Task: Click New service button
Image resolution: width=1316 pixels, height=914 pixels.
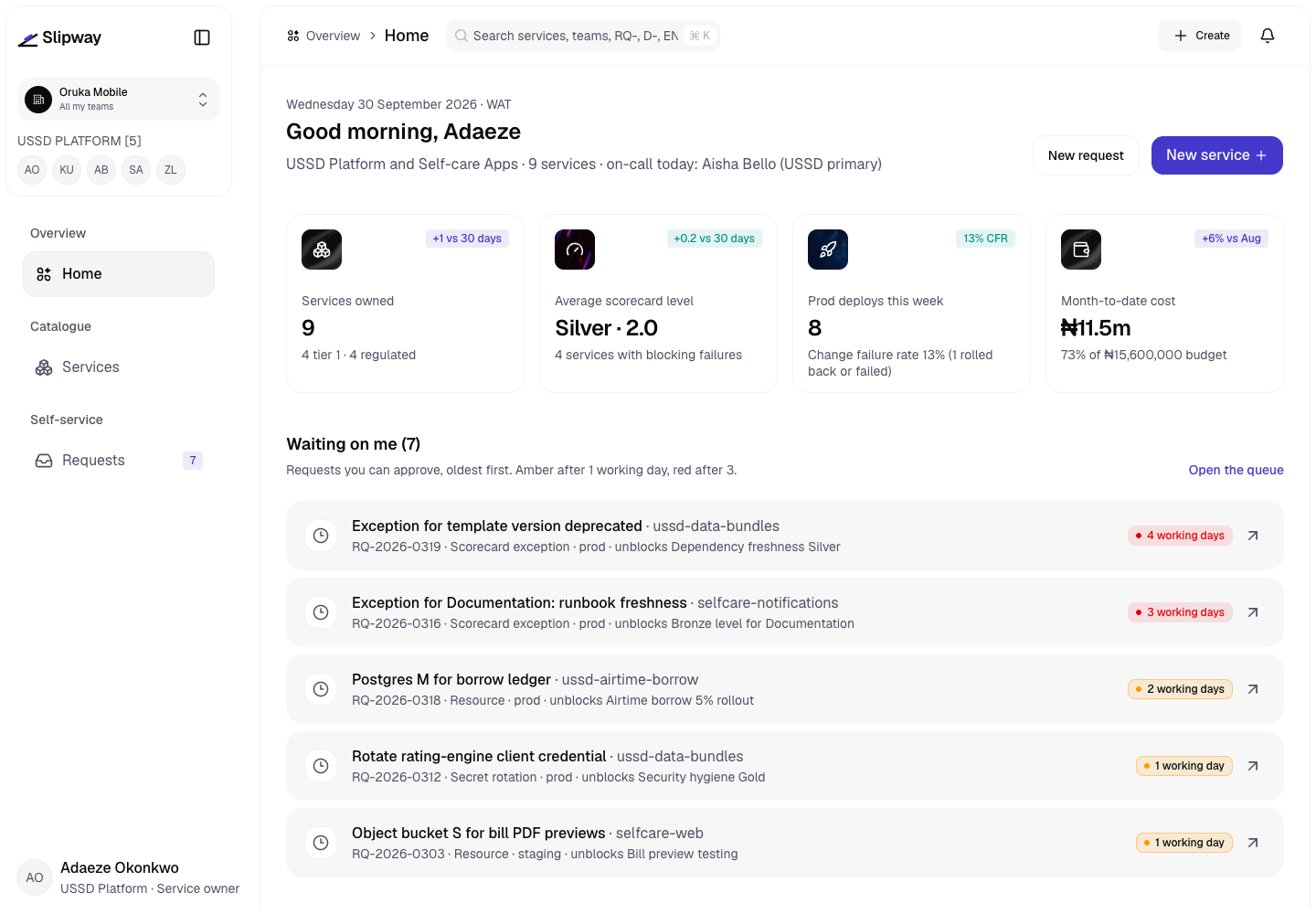Action: [1216, 155]
